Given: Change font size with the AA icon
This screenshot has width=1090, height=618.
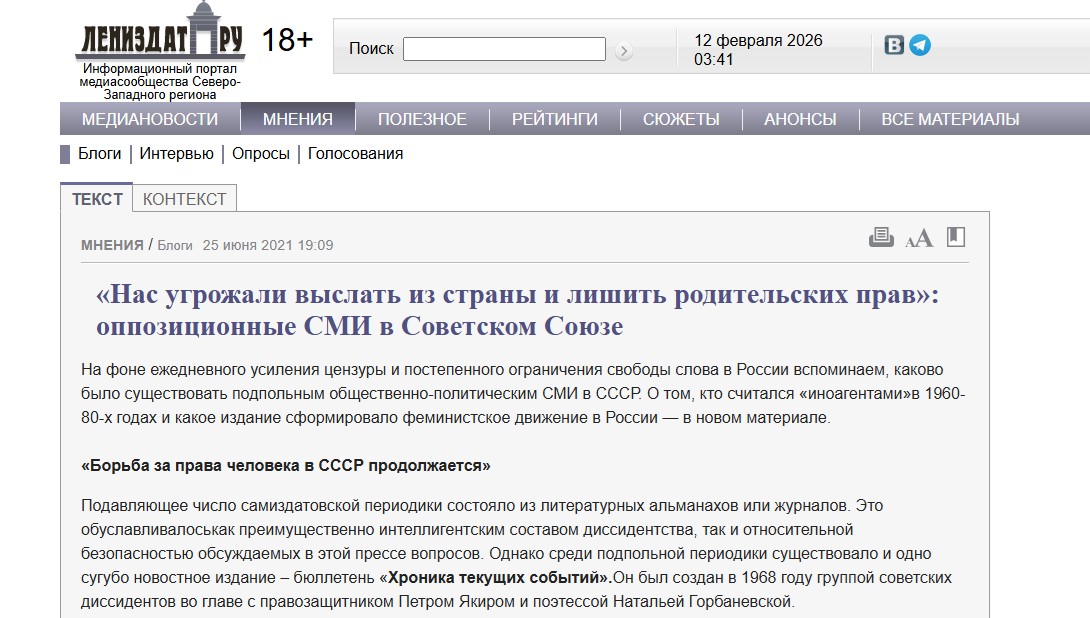Looking at the screenshot, I should coord(918,238).
